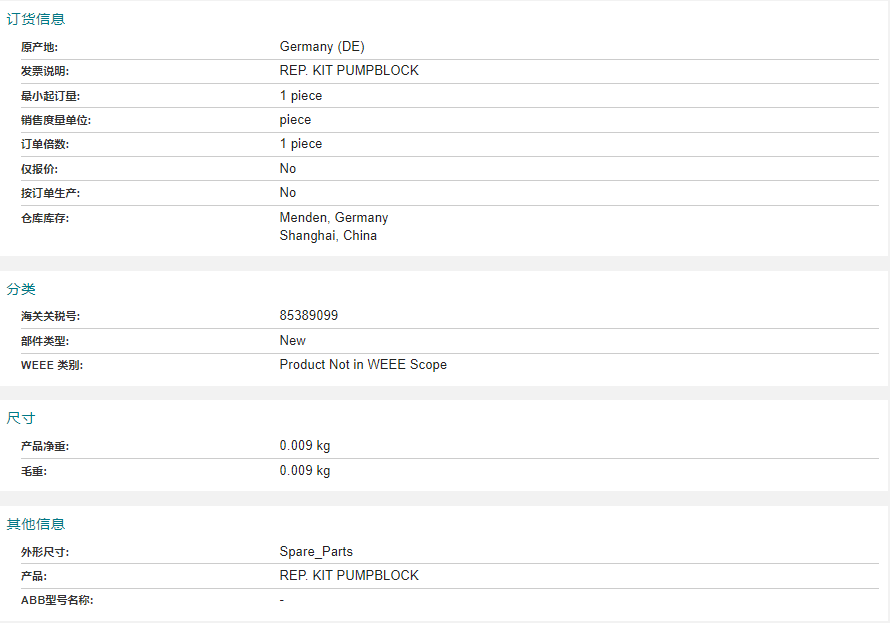The width and height of the screenshot is (890, 623).
Task: Select the 仓库库存 label
Action: tap(45, 218)
